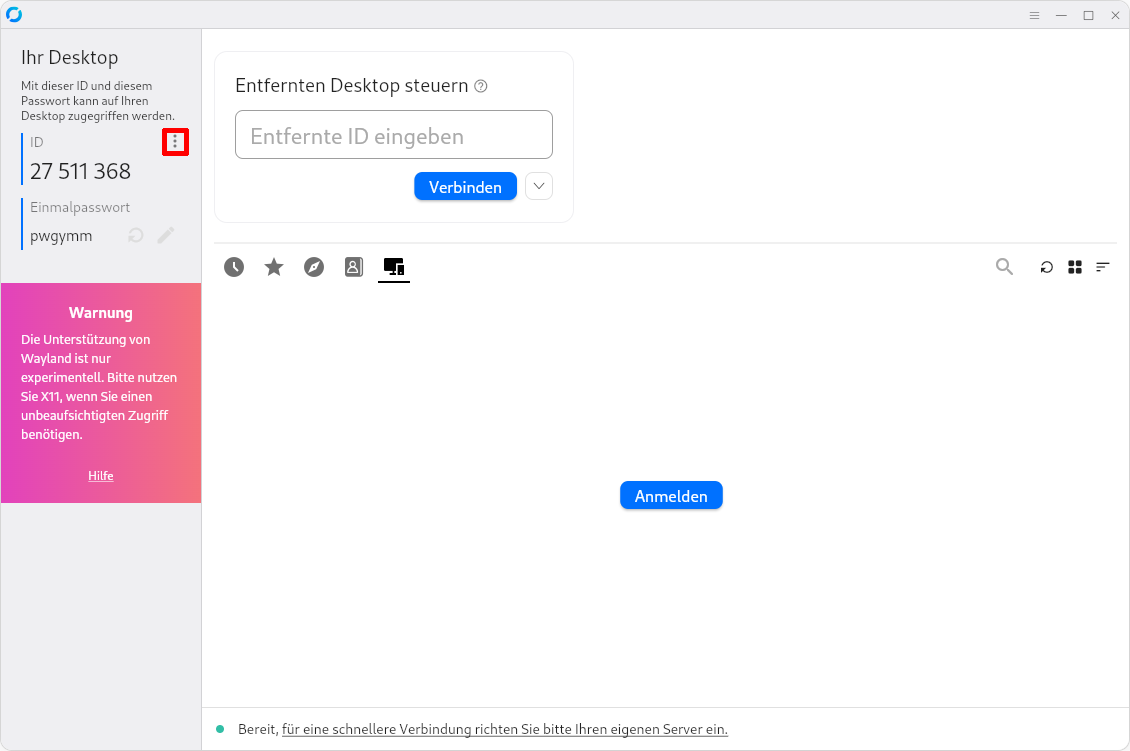
Task: Open discovered devices tab (compass)
Action: click(314, 267)
